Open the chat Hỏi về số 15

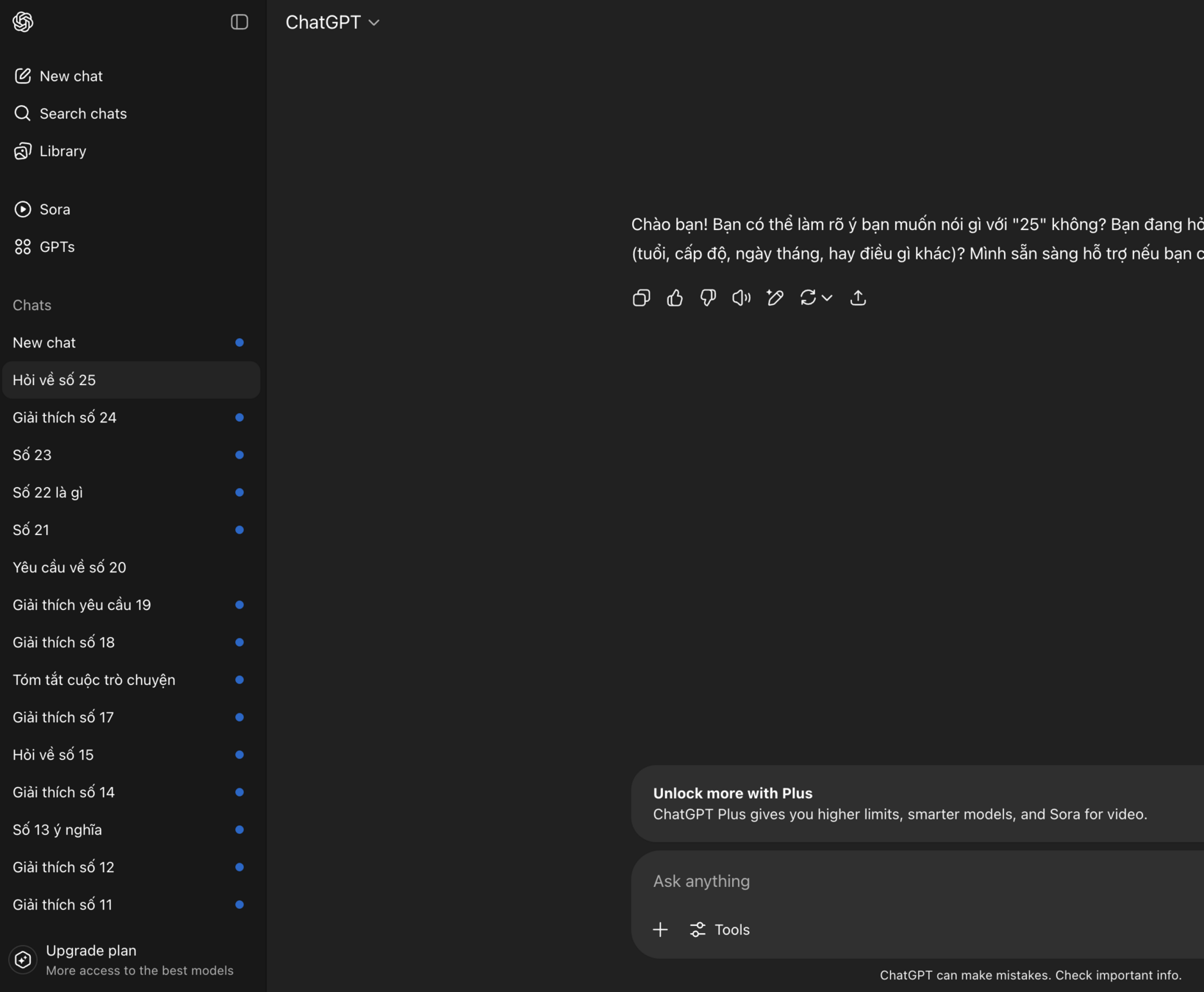pyautogui.click(x=132, y=755)
